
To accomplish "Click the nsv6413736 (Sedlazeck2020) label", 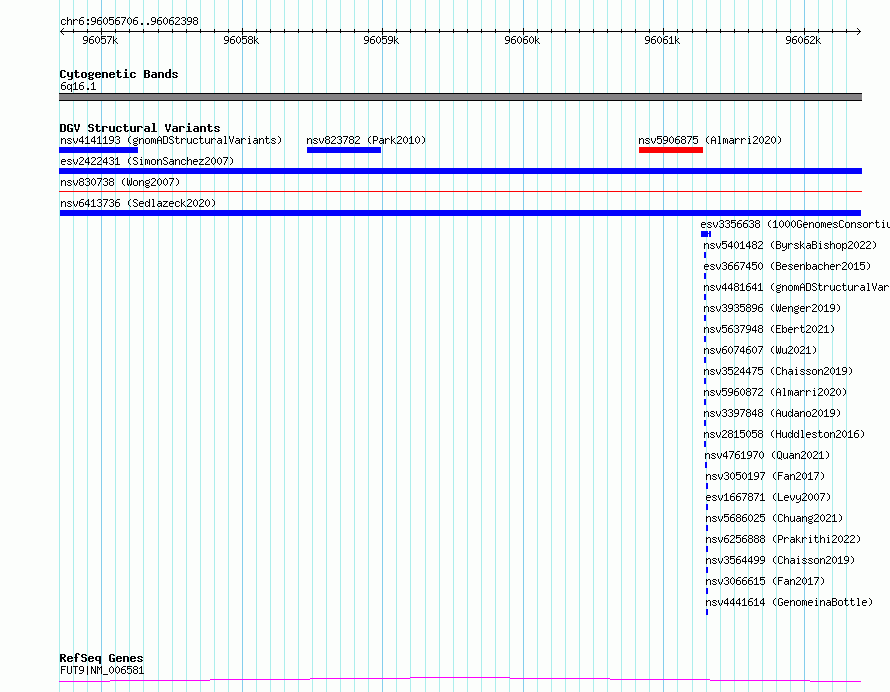I will pyautogui.click(x=138, y=203).
